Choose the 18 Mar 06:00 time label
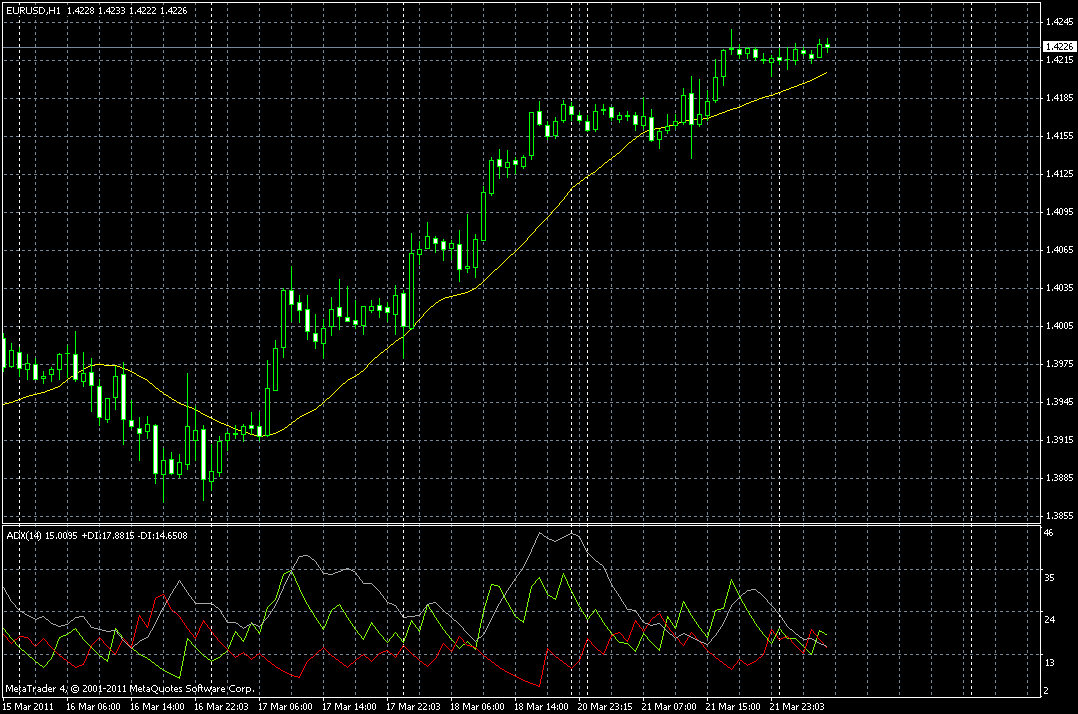The image size is (1078, 714). (x=477, y=706)
